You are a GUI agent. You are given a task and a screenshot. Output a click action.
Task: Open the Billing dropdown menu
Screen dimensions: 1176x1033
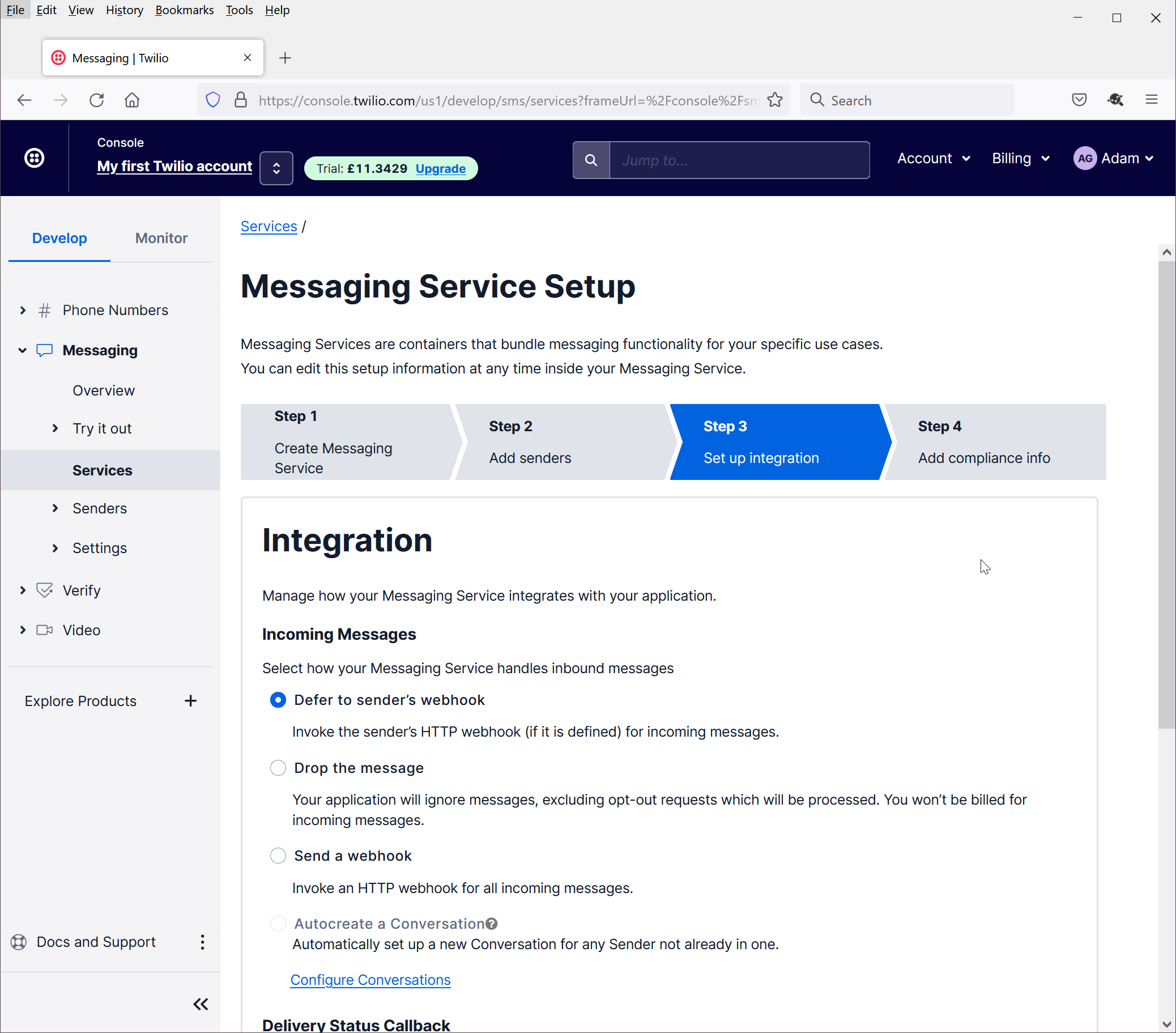(x=1021, y=158)
